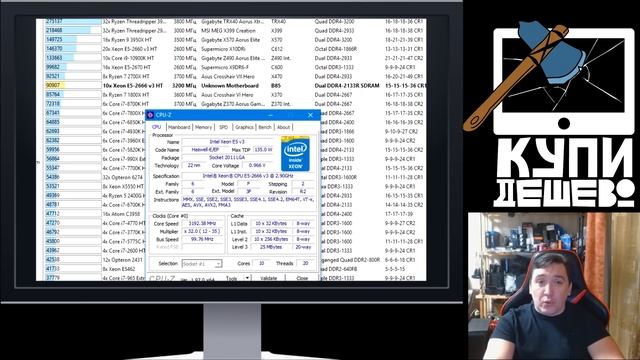Select the 8x Ryzen 7 2700X HT row

[235, 76]
